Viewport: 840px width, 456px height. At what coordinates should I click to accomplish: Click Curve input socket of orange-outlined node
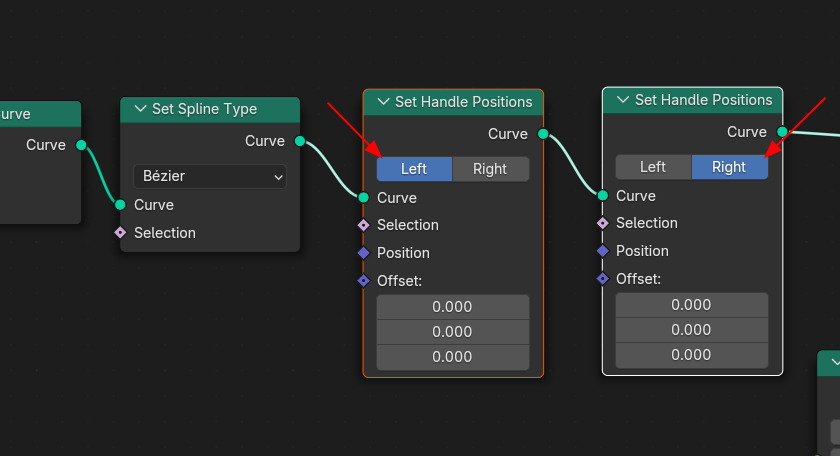click(364, 198)
